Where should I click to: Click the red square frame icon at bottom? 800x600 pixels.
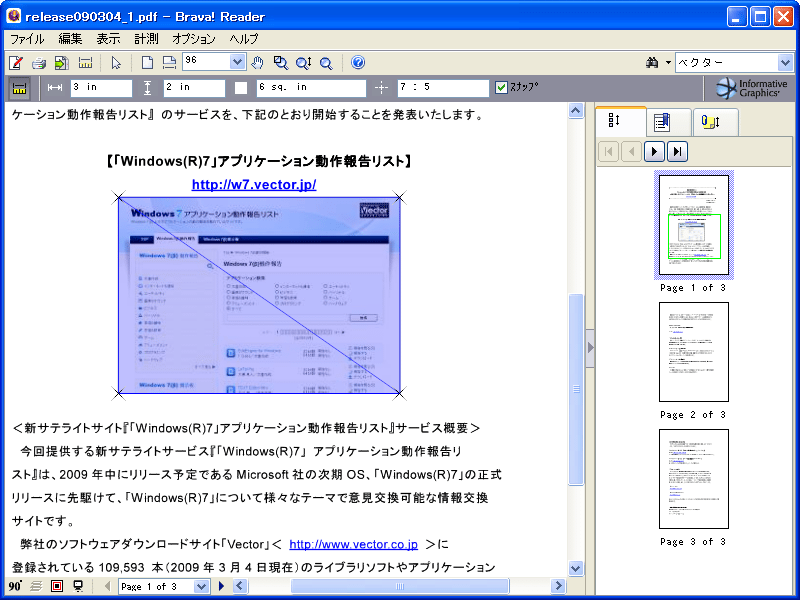click(x=57, y=586)
